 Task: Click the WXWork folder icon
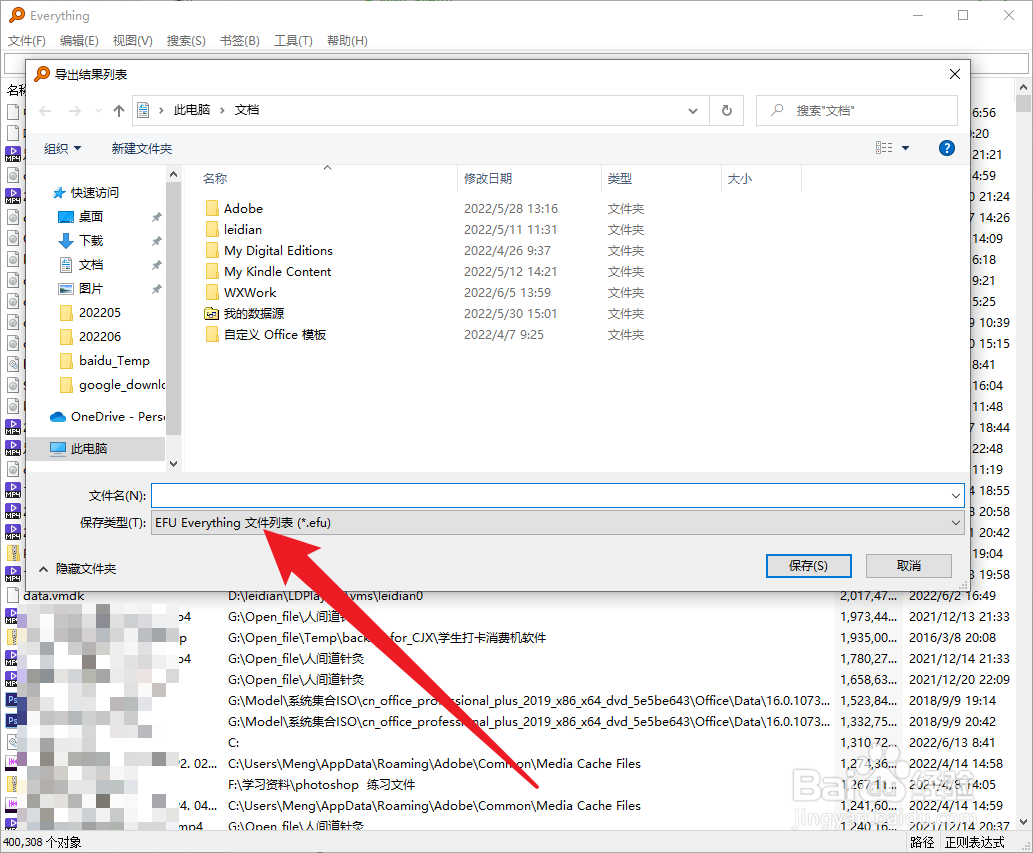(212, 293)
